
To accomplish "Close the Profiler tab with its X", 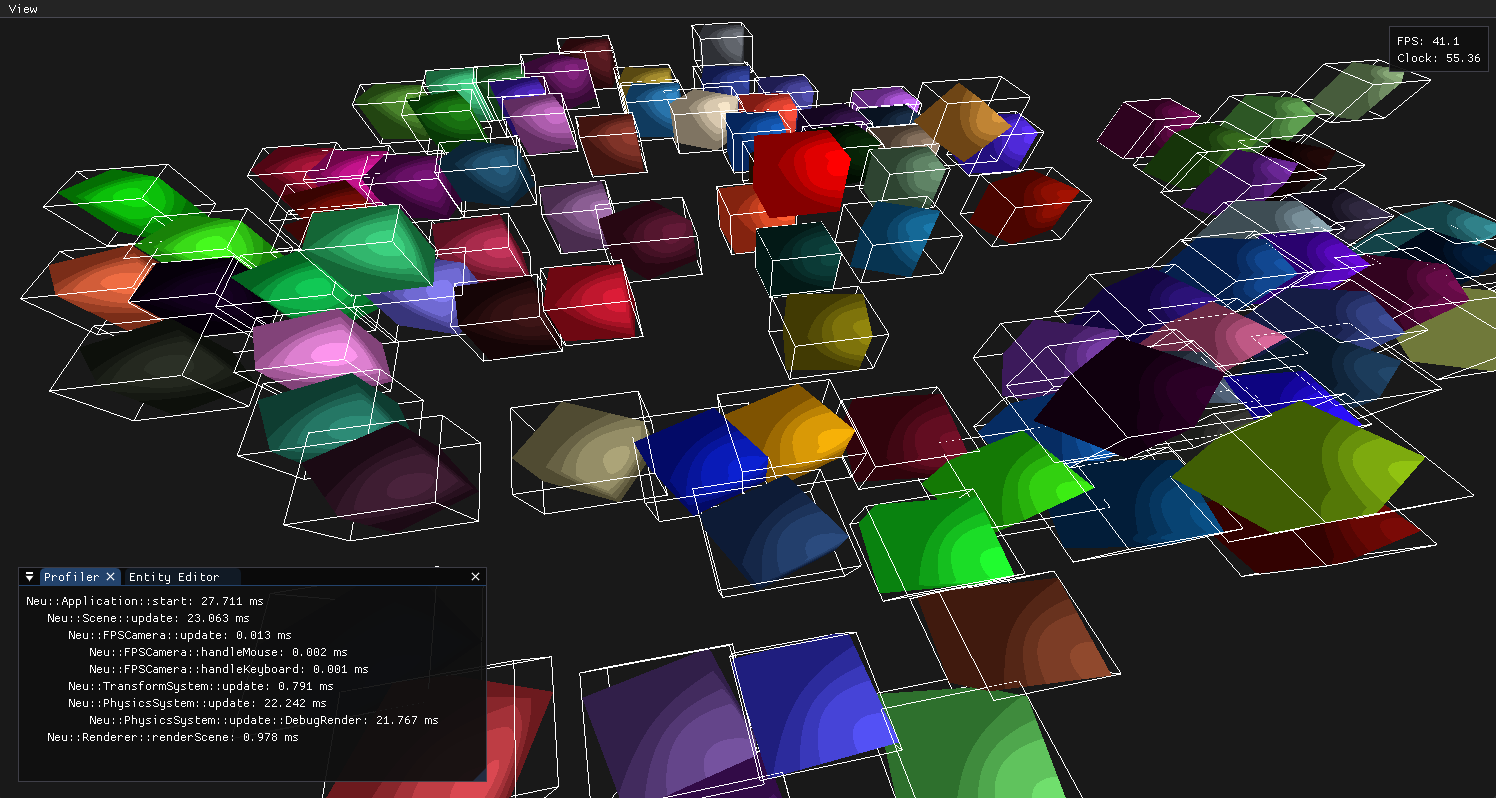I will [111, 577].
